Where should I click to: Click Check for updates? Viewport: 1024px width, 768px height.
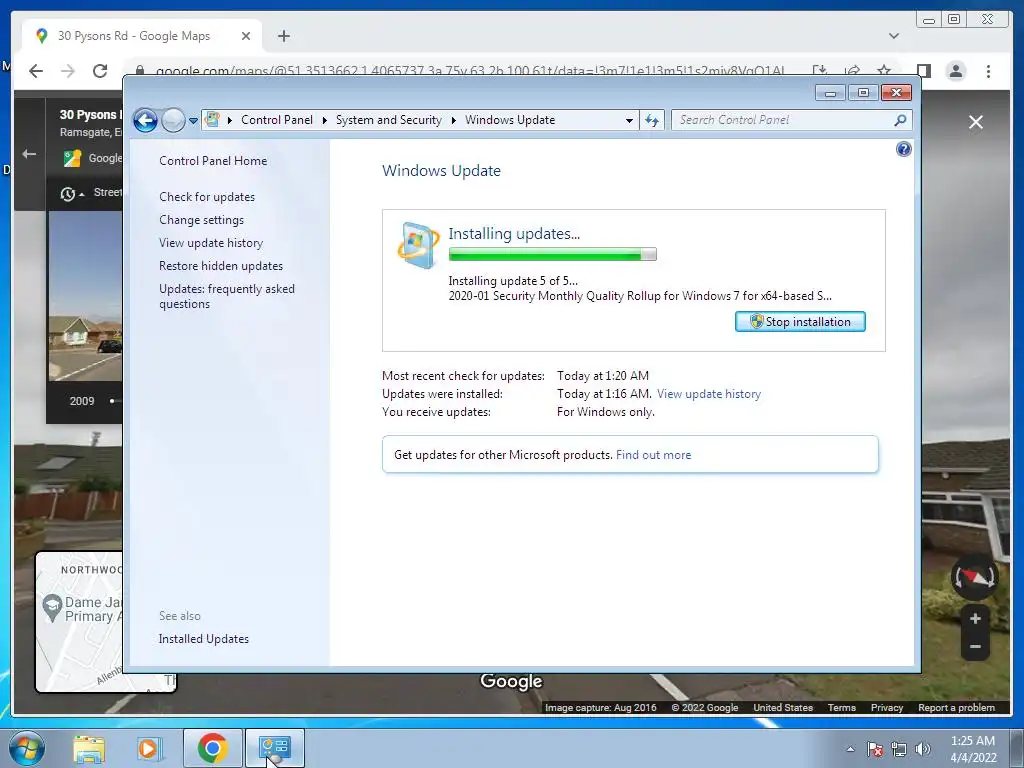tap(207, 197)
